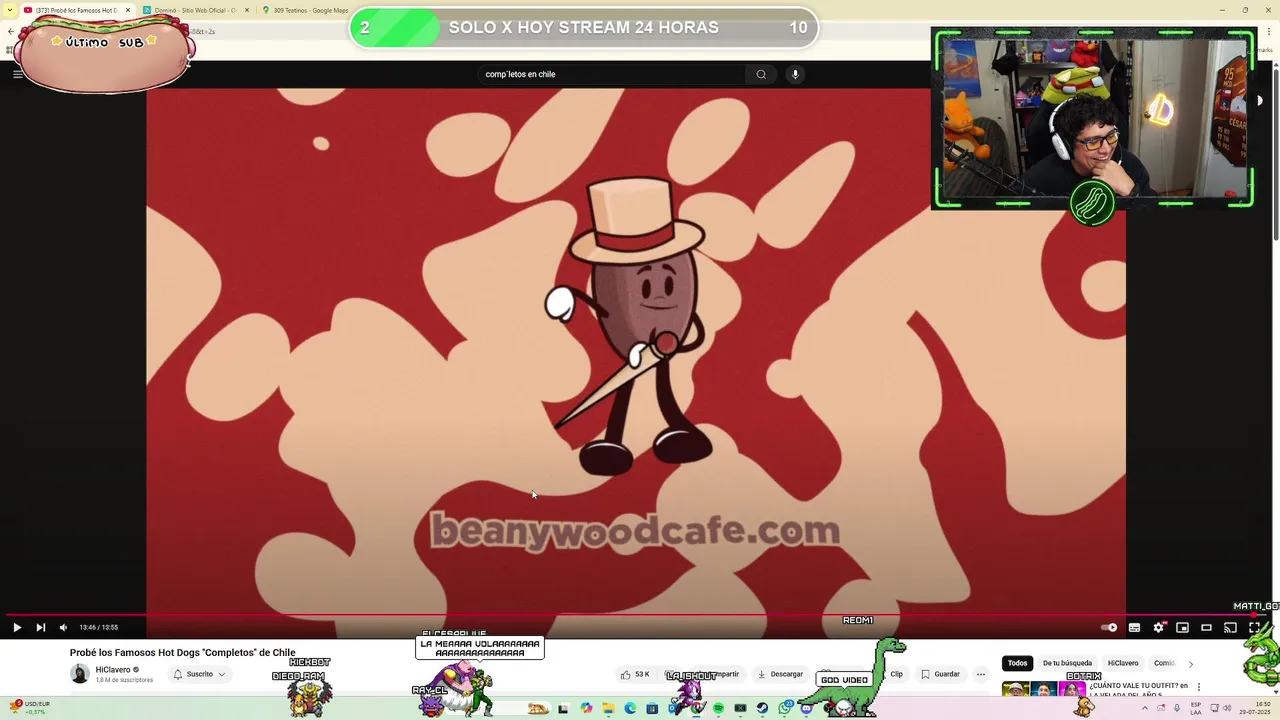Skip to the next video
This screenshot has width=1280, height=720.
click(x=40, y=627)
